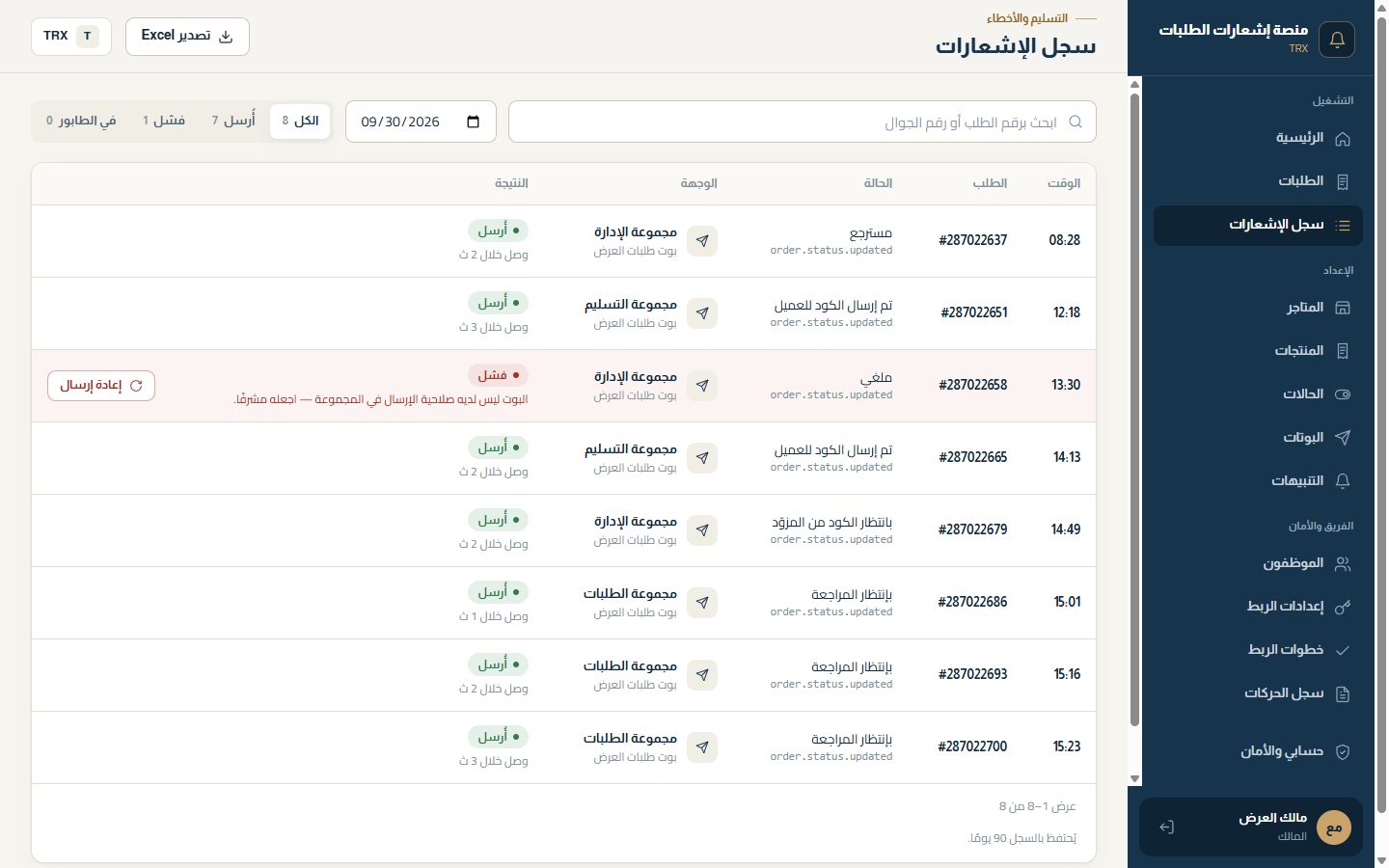Click order number #287022665
The image size is (1389, 868).
972,457
